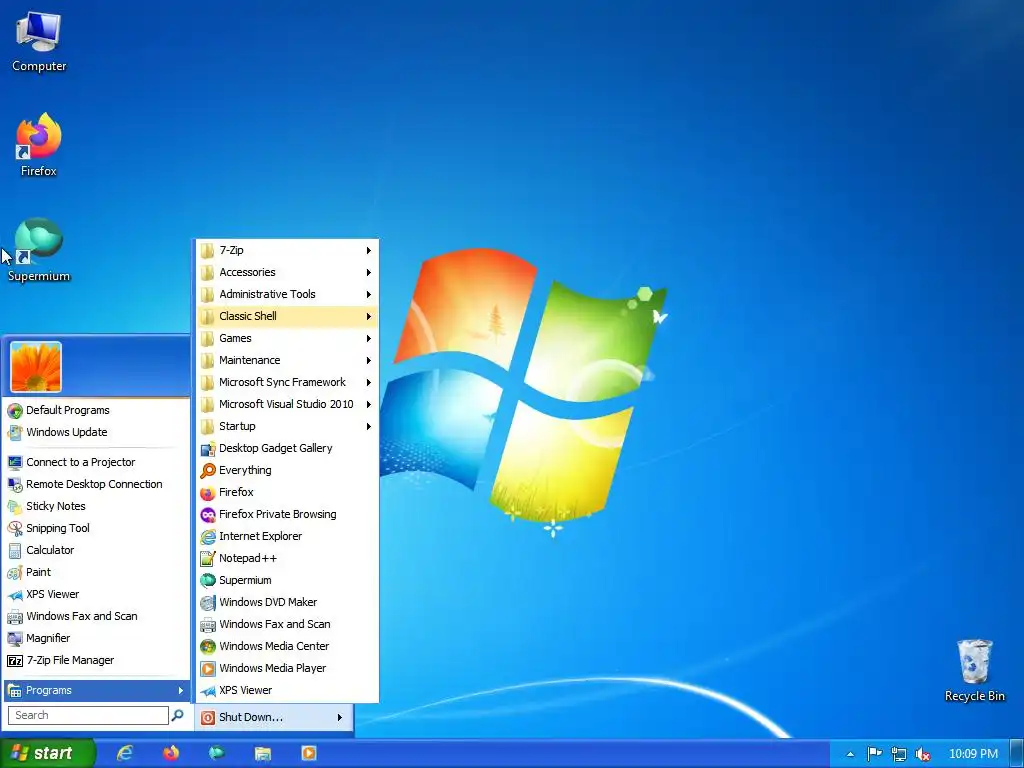Click the Desktop Gadget Gallery icon
Image resolution: width=1024 pixels, height=768 pixels.
click(208, 449)
